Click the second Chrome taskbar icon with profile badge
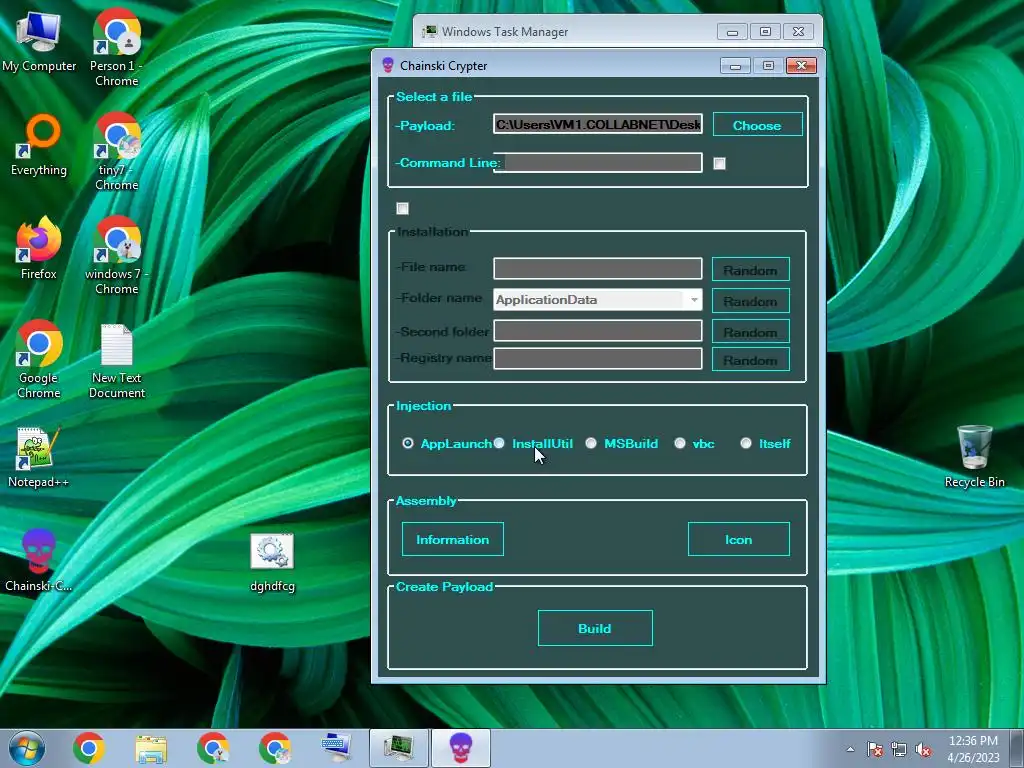 point(213,748)
